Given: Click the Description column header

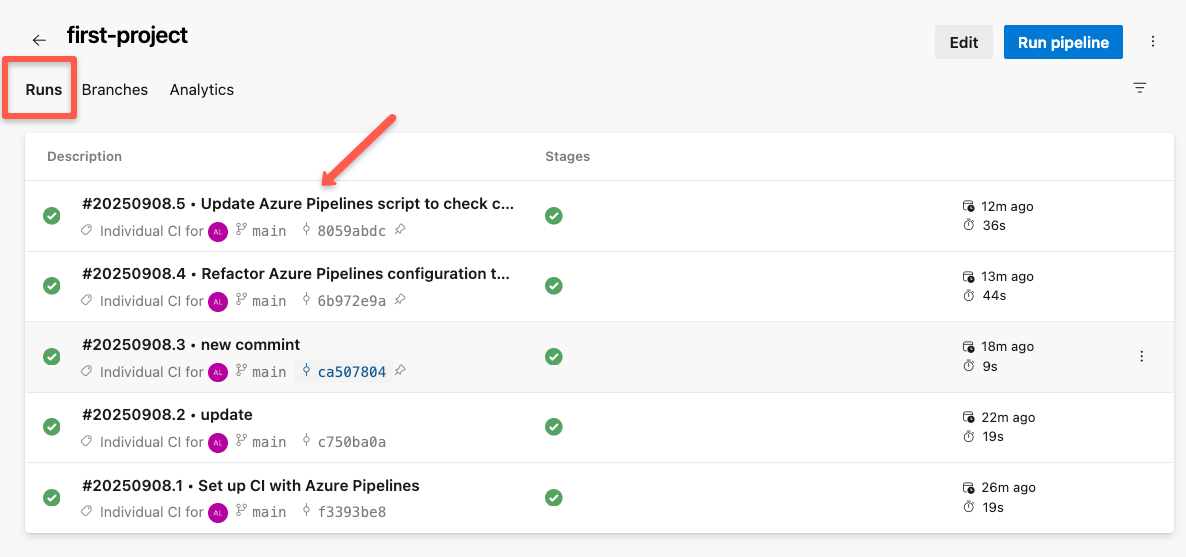Looking at the screenshot, I should pos(84,157).
